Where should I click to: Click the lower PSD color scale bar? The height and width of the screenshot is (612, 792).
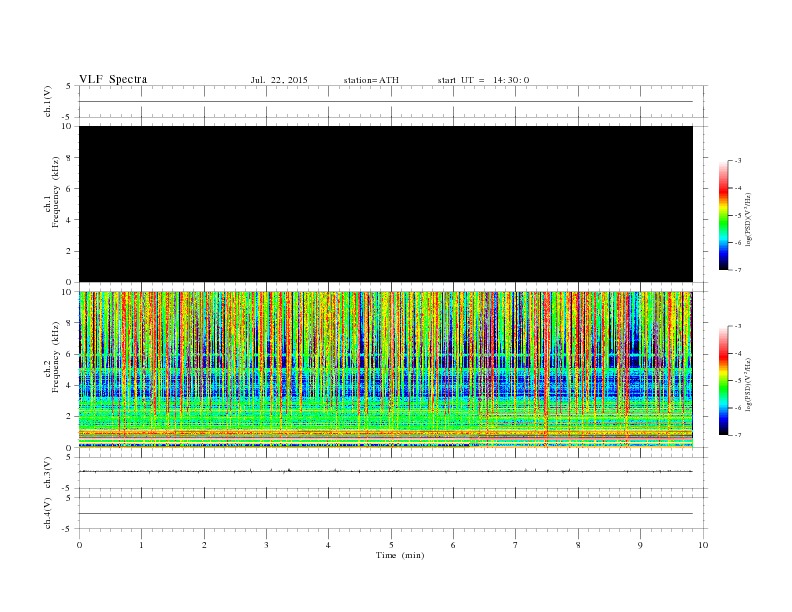click(724, 381)
